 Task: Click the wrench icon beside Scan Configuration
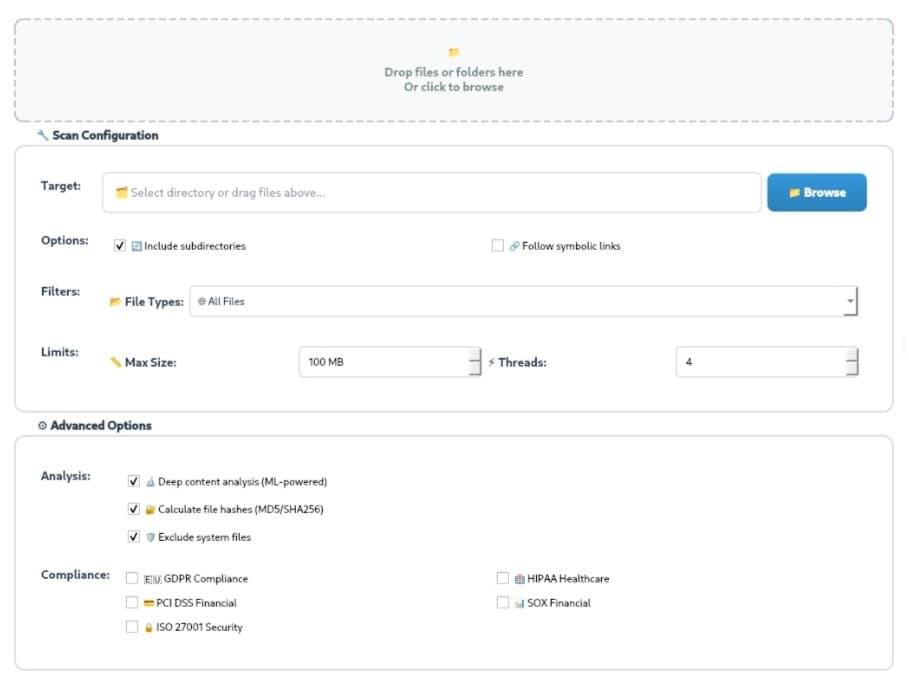tap(42, 135)
